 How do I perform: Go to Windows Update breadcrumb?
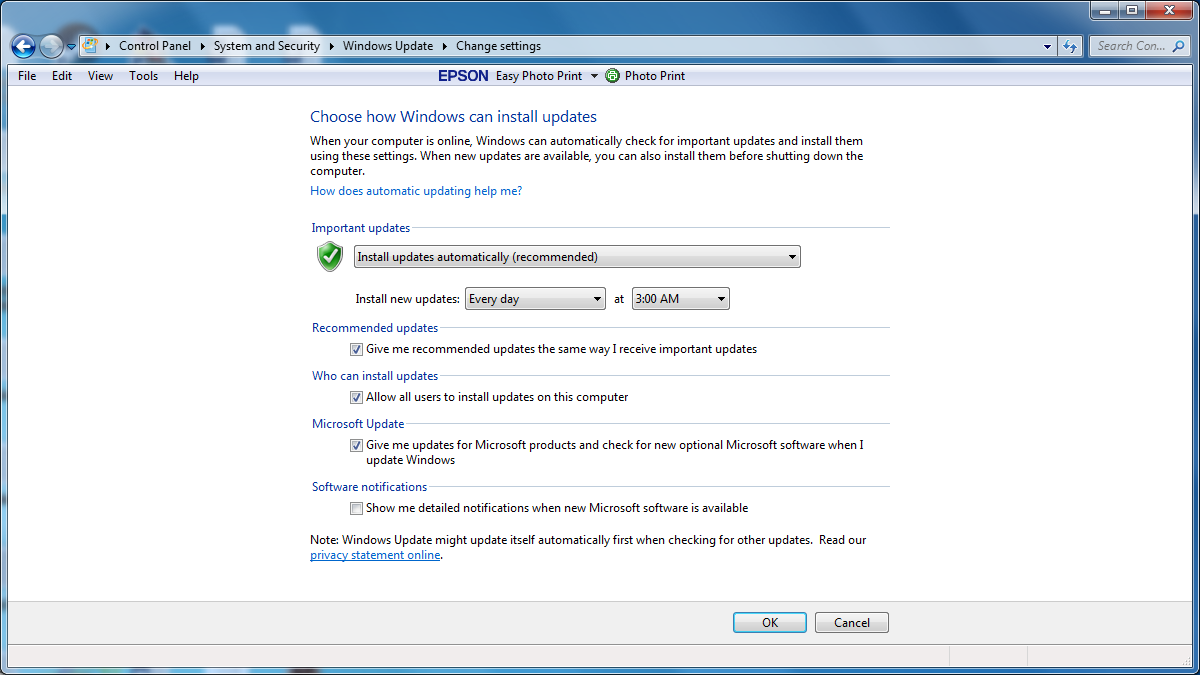388,46
